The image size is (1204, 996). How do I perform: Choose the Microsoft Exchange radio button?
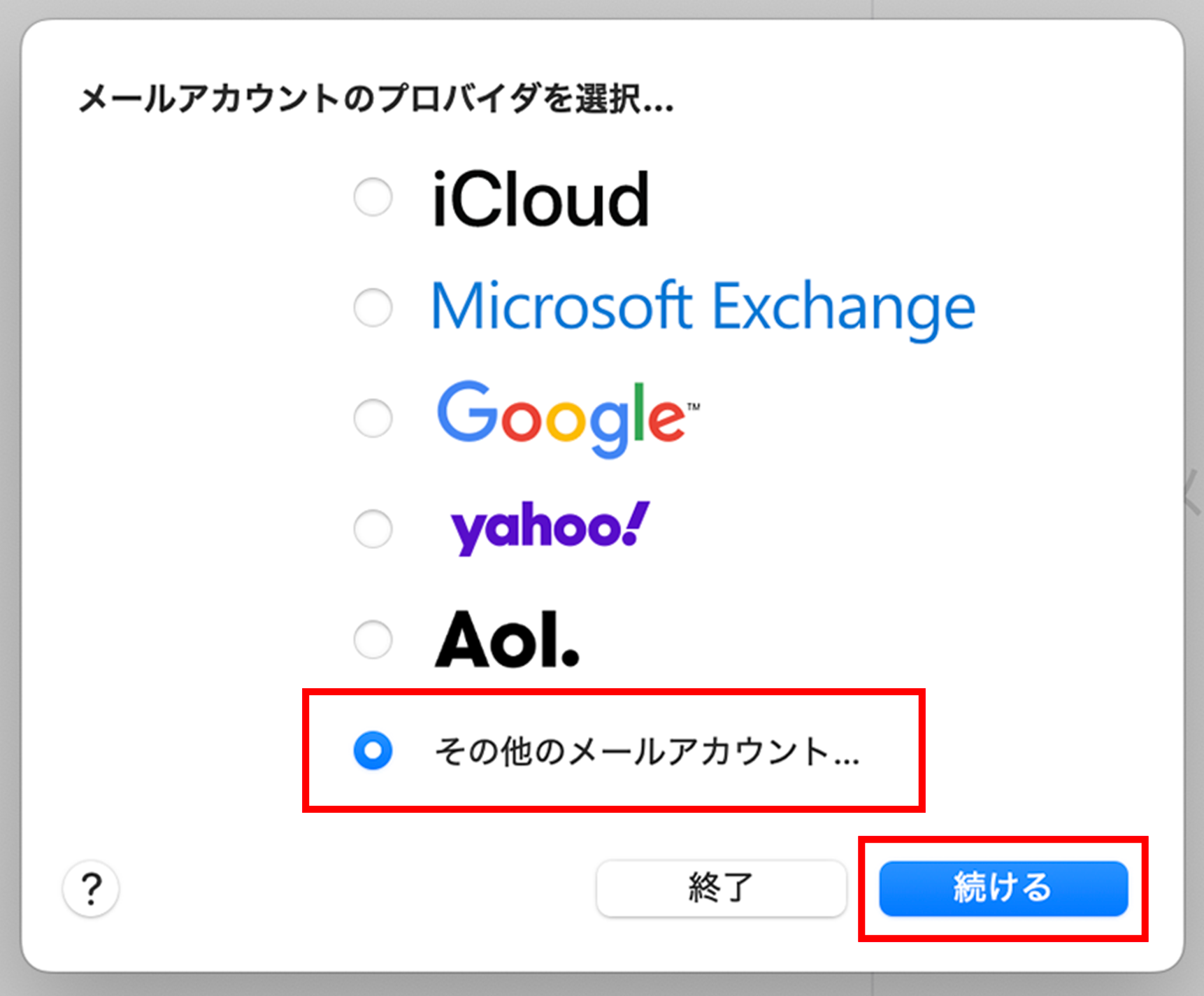(x=373, y=307)
